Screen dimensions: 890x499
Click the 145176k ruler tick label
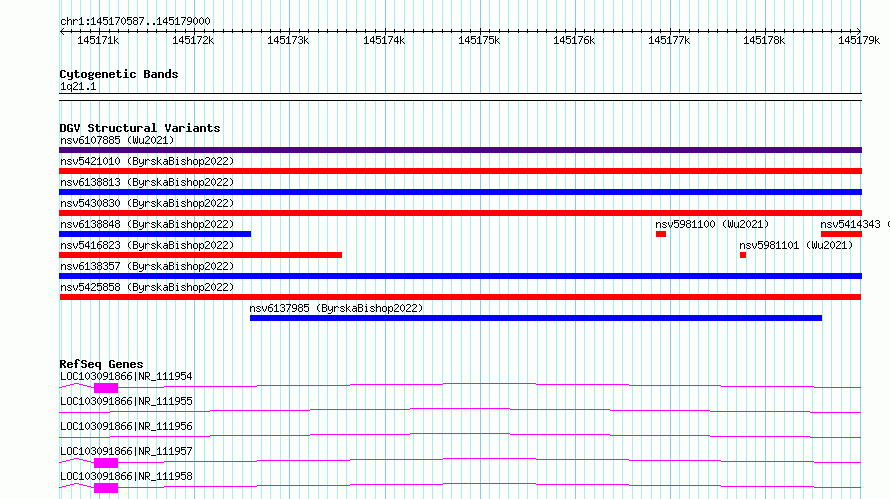pyautogui.click(x=574, y=40)
